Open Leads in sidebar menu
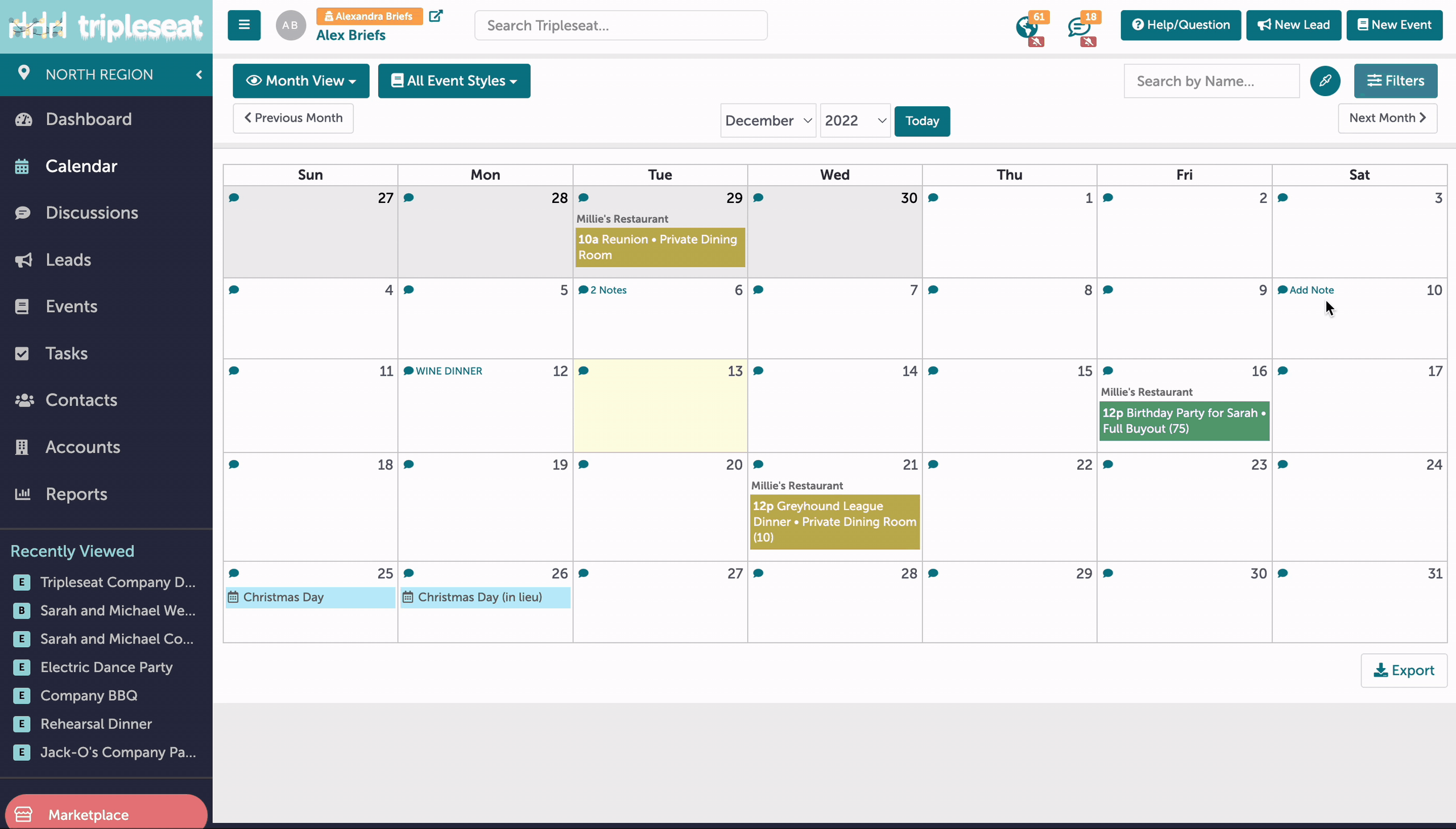 click(x=68, y=260)
